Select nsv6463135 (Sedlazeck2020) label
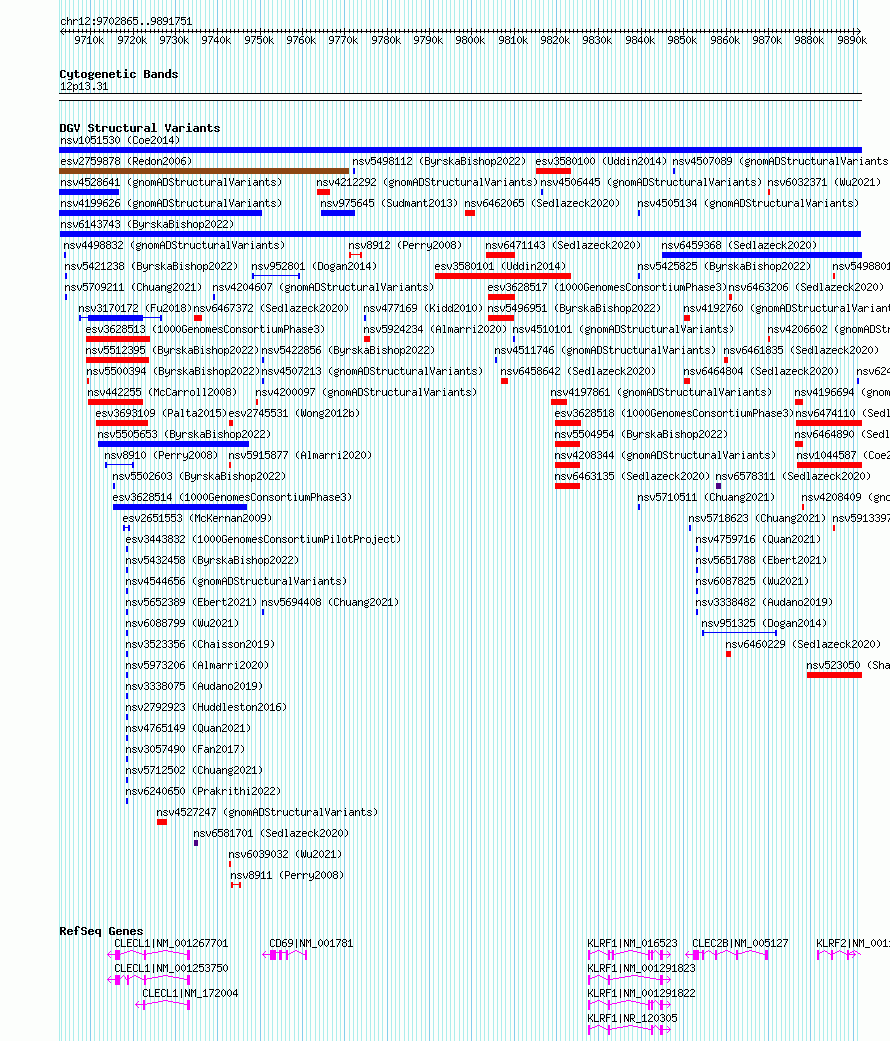This screenshot has height=1041, width=890. pyautogui.click(x=632, y=477)
